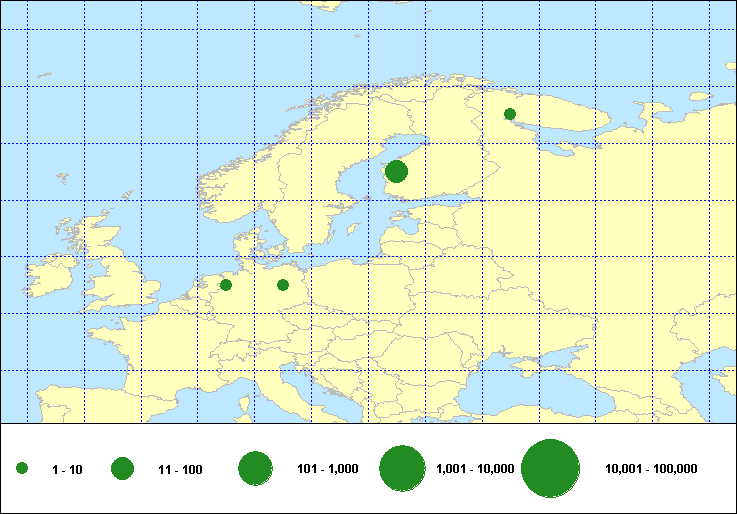This screenshot has width=737, height=514.
Task: Click the legend circle for 101 - 1,000
Action: tap(256, 468)
